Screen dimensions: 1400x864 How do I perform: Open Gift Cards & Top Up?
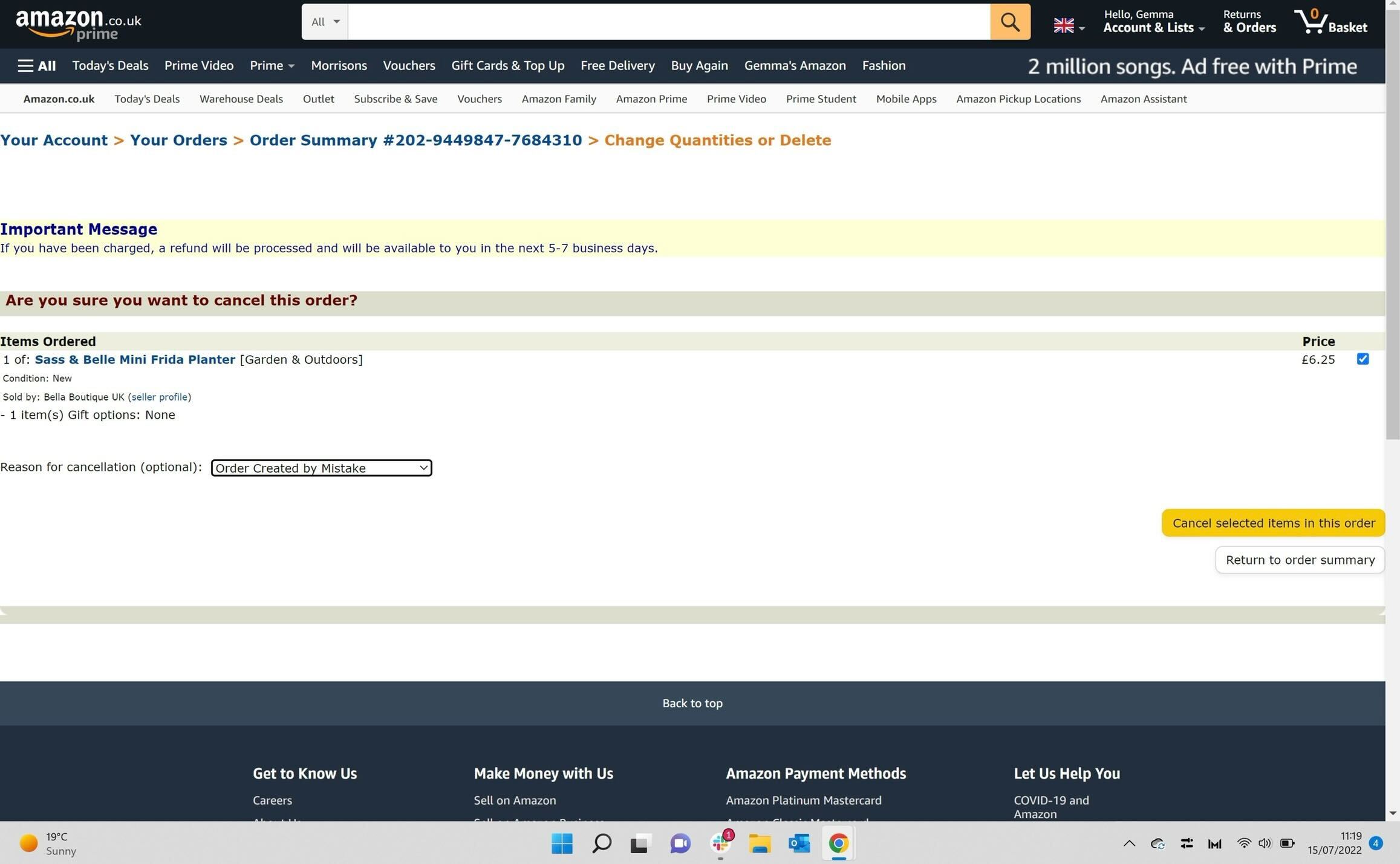(507, 66)
